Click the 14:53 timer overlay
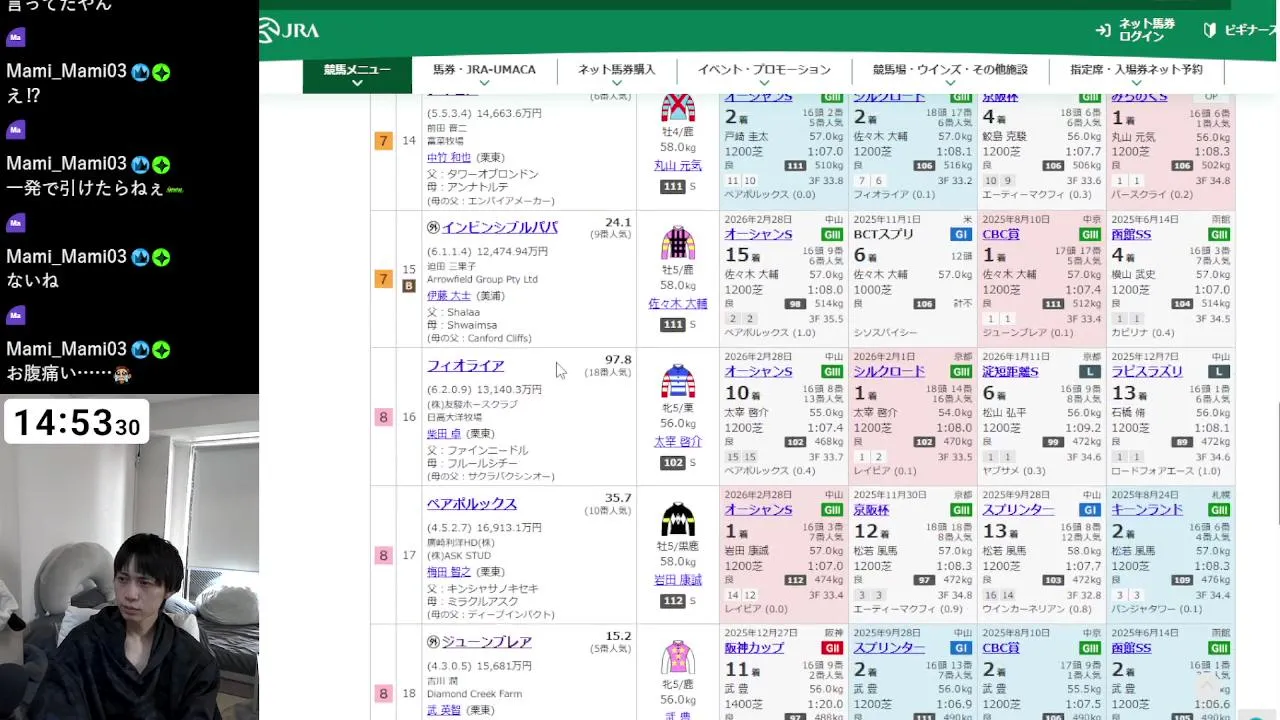 point(76,423)
